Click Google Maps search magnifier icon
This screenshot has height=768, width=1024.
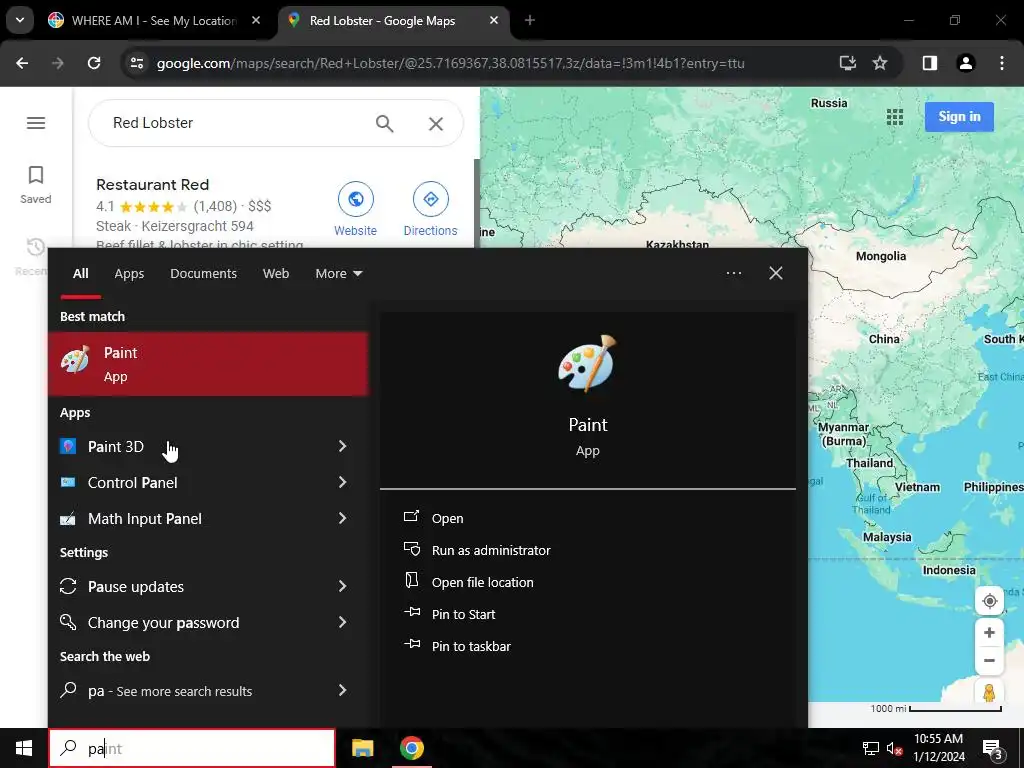coord(384,123)
